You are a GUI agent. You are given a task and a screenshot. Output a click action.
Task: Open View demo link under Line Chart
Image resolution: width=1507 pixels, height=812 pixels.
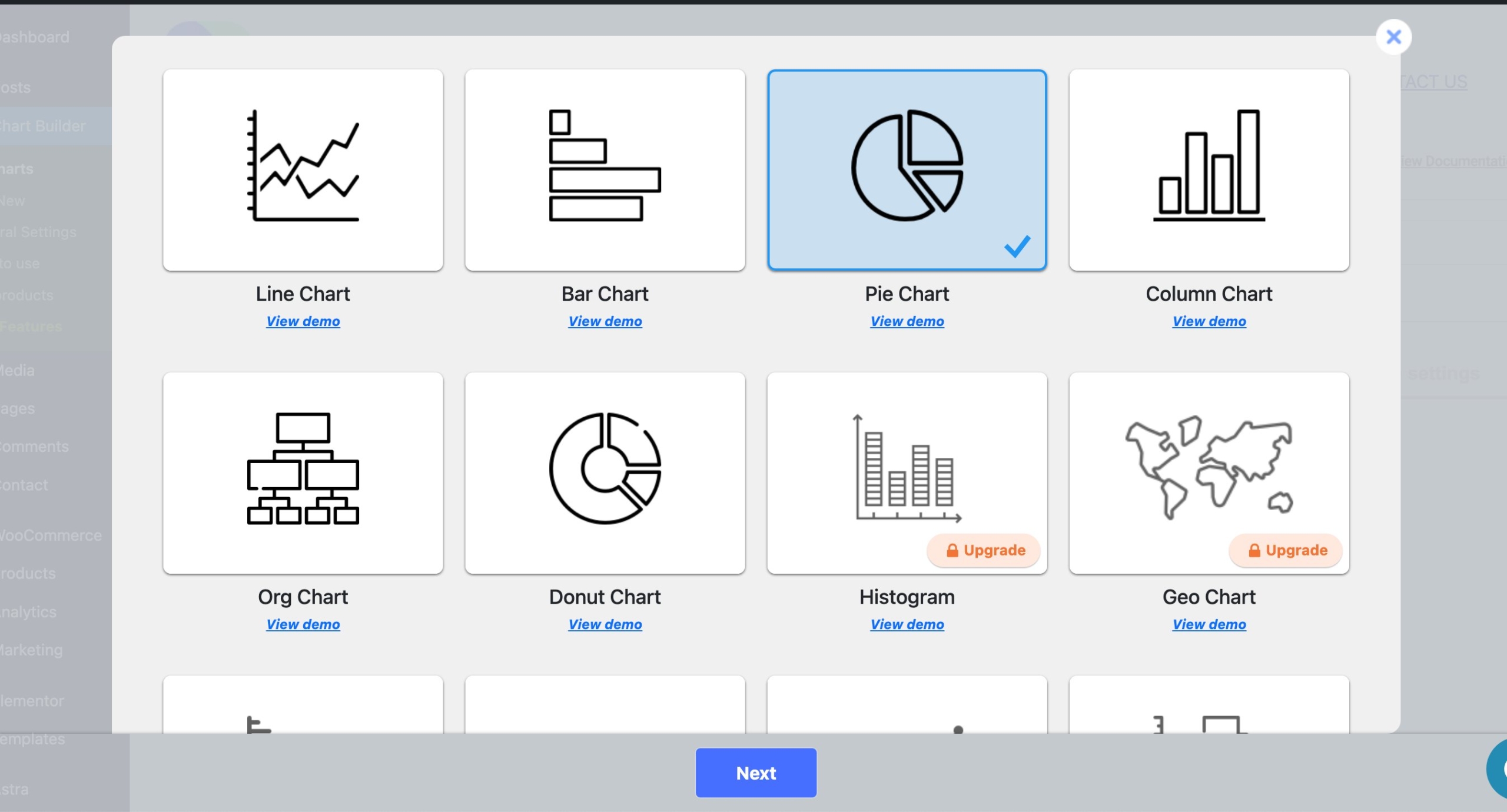point(303,321)
